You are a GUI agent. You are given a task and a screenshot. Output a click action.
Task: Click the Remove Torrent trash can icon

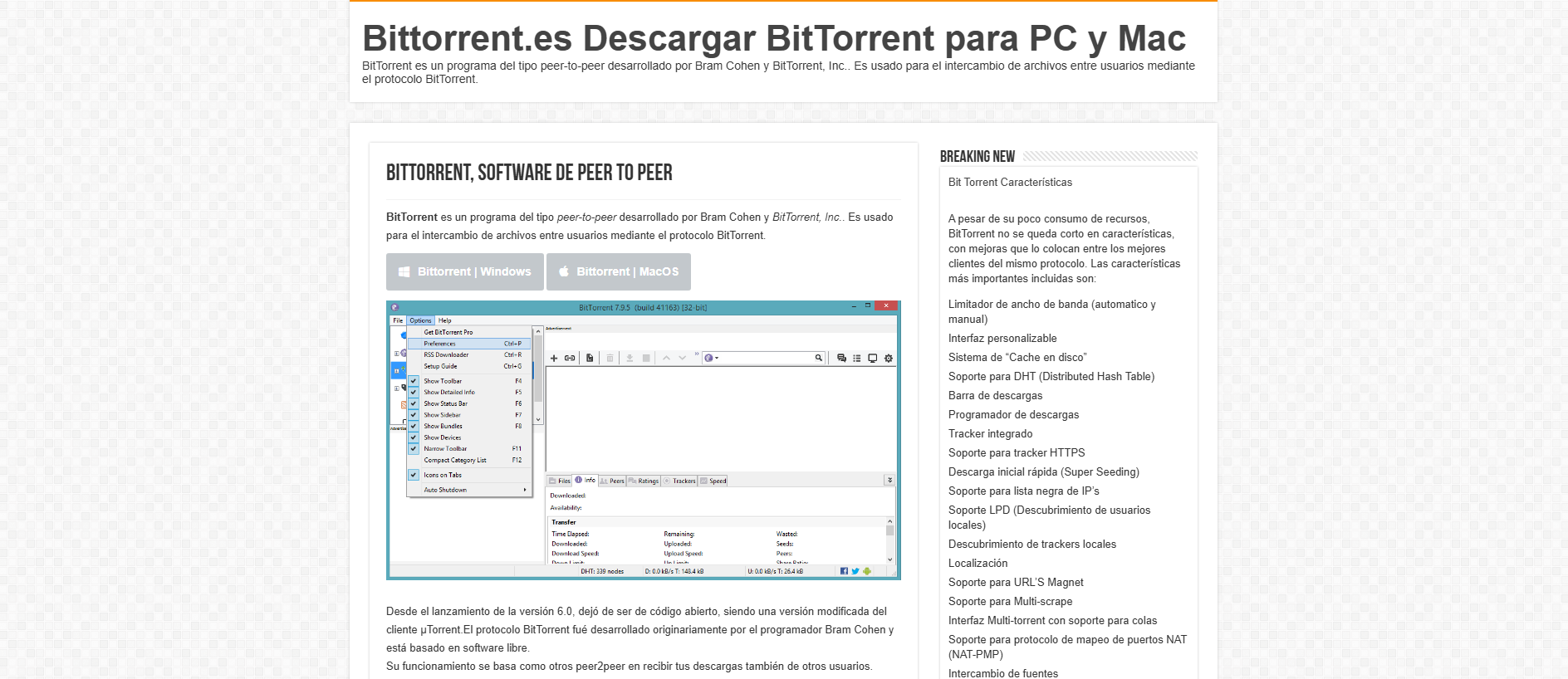click(x=610, y=359)
